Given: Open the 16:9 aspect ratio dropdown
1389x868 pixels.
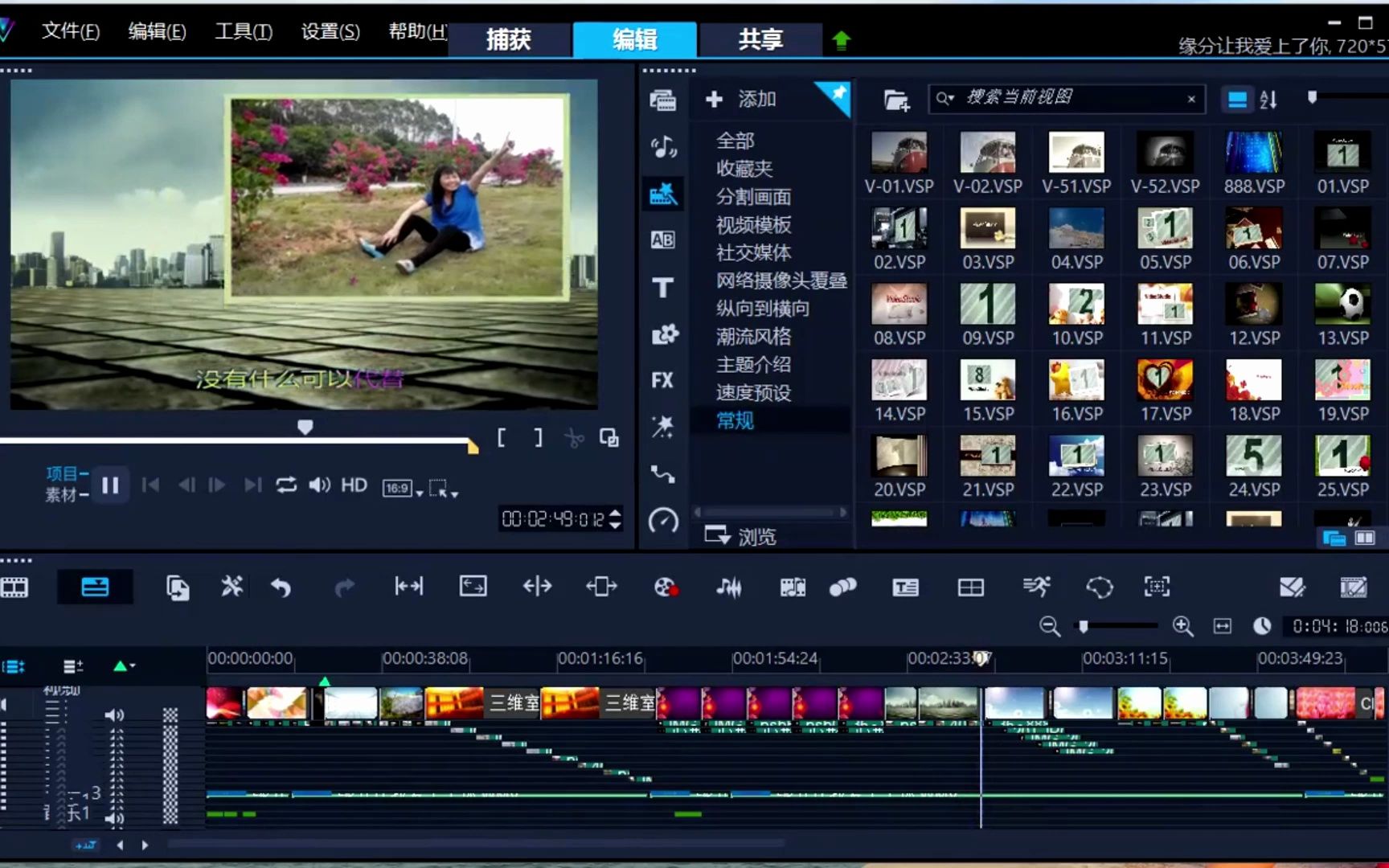Looking at the screenshot, I should tap(402, 488).
